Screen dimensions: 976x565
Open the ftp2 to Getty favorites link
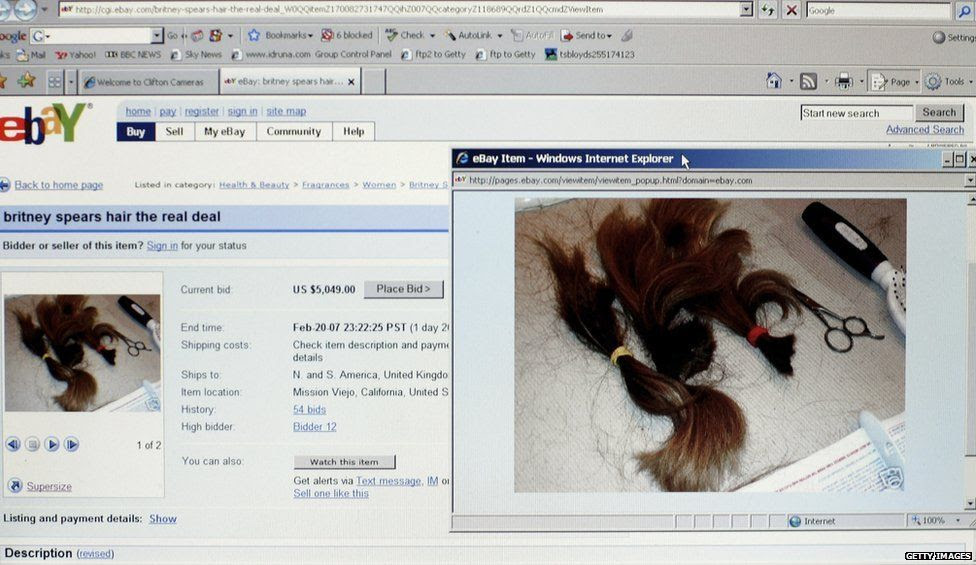[433, 55]
